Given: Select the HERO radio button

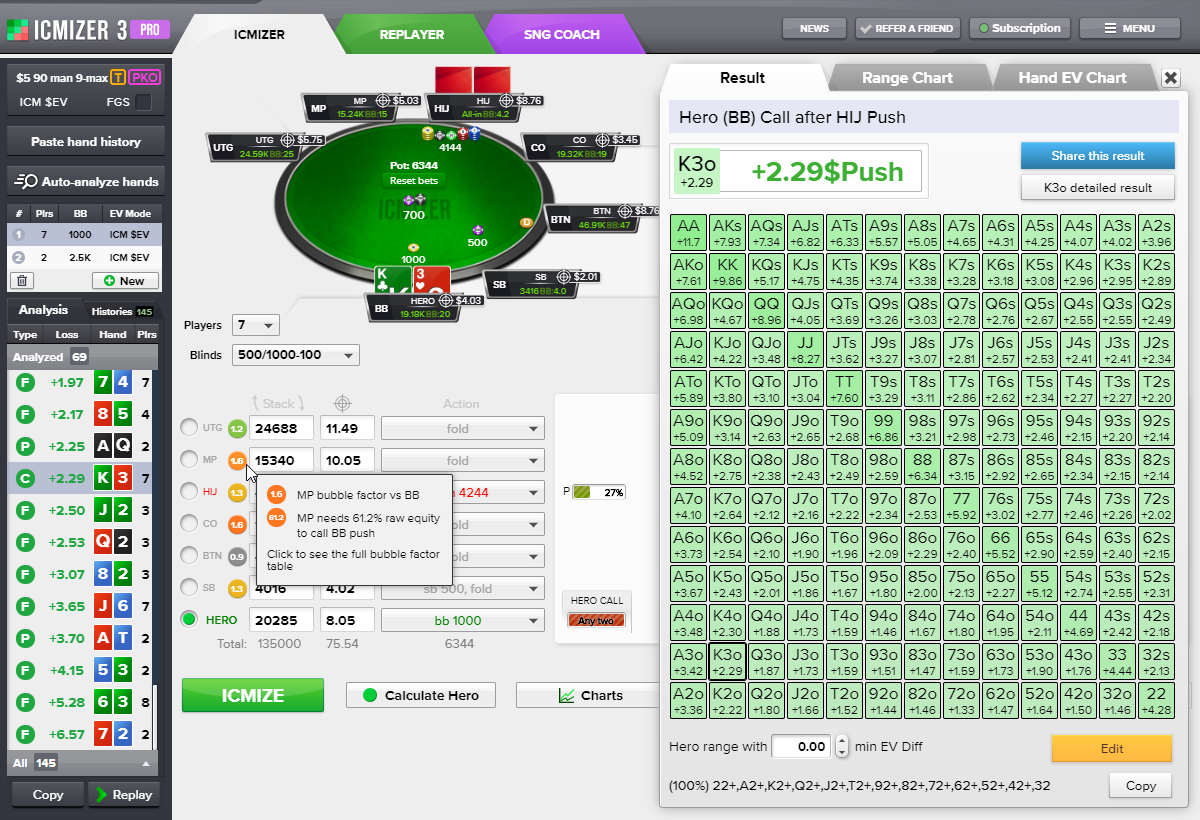Looking at the screenshot, I should point(189,620).
